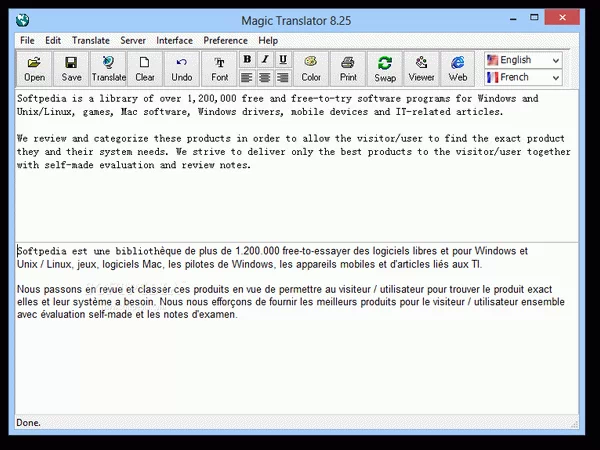The image size is (600, 450).
Task: Align text to the left
Action: (247, 78)
